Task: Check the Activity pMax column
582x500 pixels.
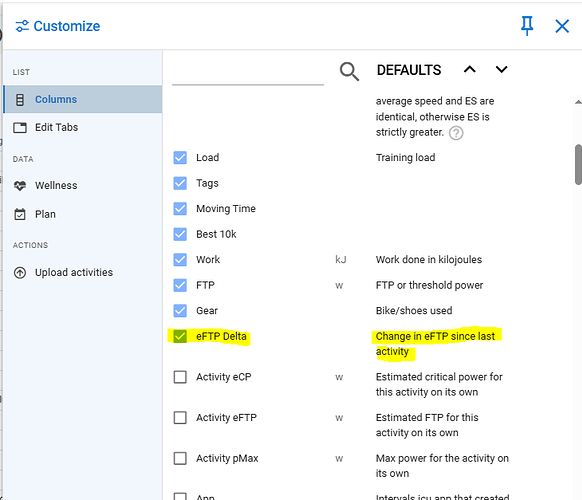Action: [180, 458]
